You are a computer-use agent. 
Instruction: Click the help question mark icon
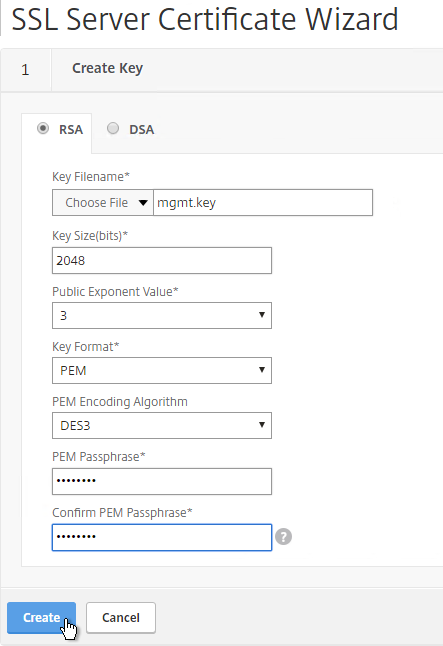pyautogui.click(x=284, y=537)
